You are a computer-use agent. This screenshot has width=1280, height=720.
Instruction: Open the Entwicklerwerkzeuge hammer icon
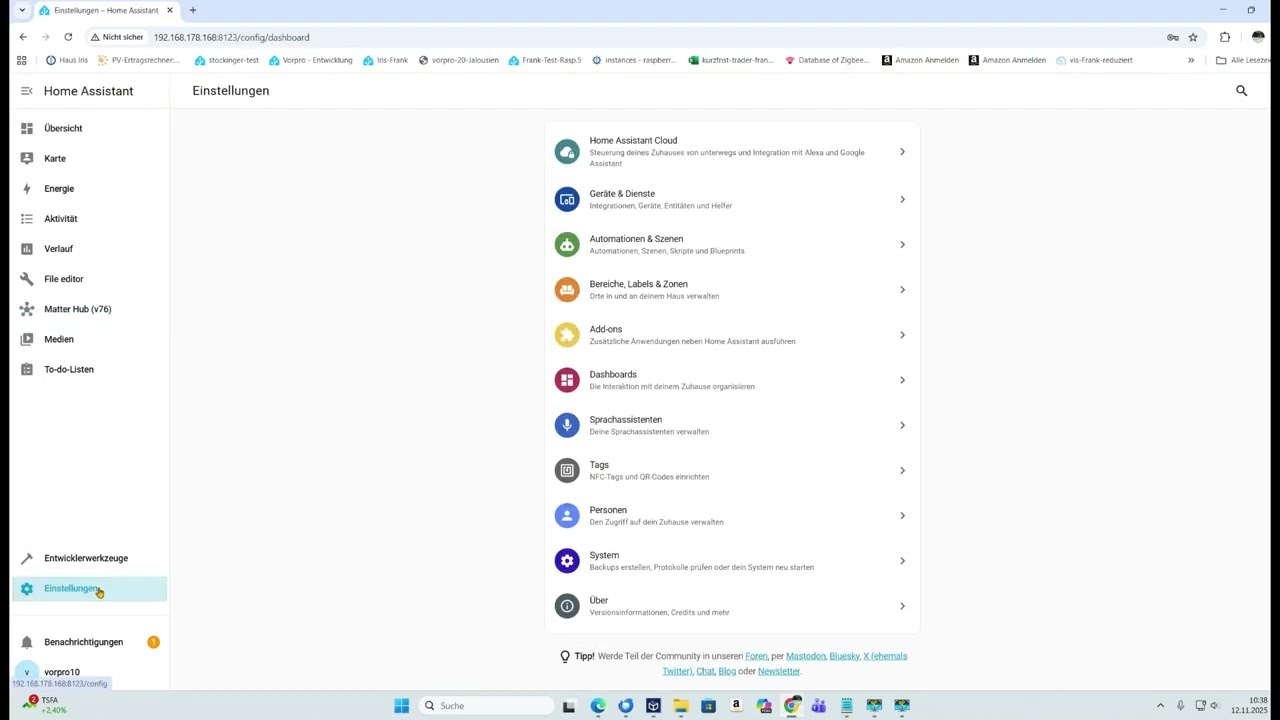point(27,558)
